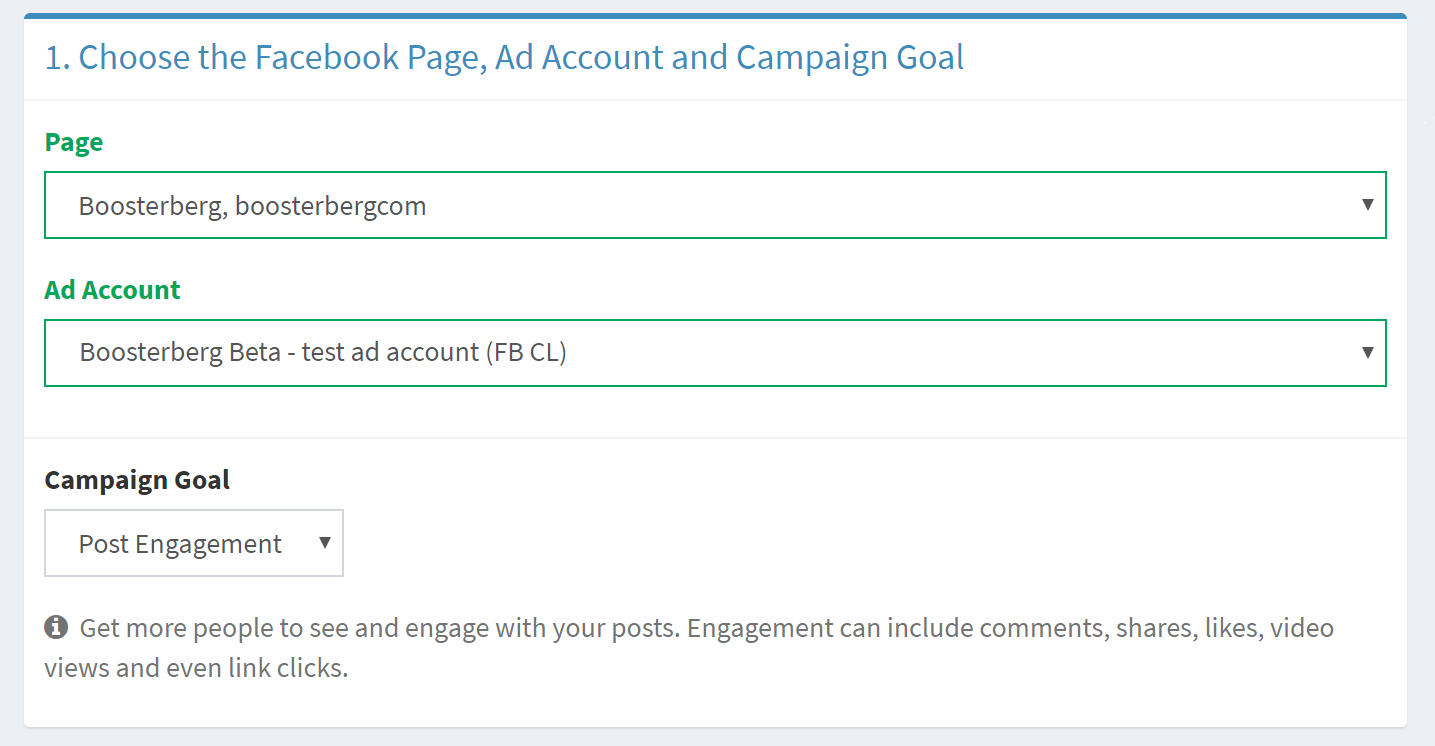Open the Ad Account dropdown
The image size is (1435, 746).
[715, 353]
